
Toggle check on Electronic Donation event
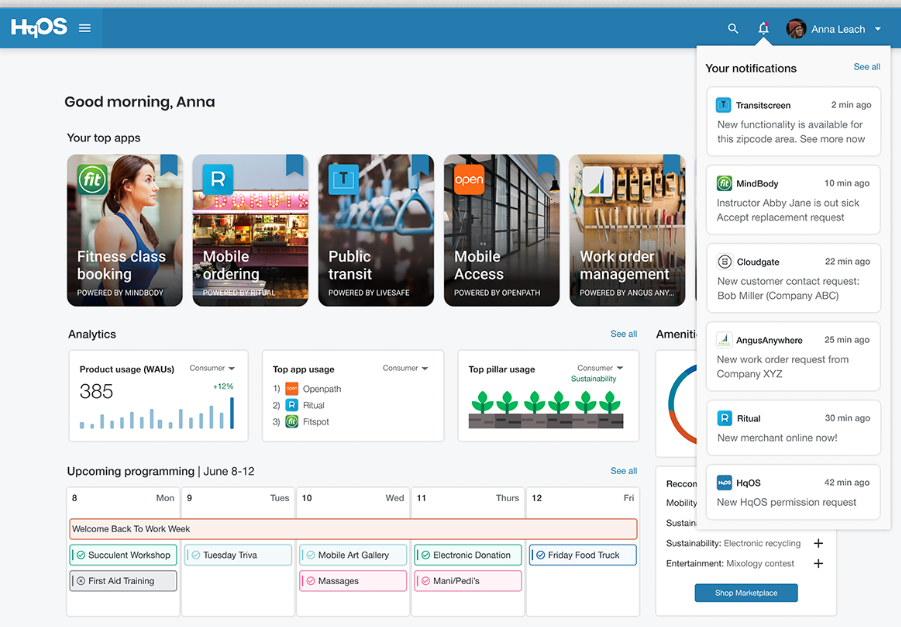pos(426,555)
